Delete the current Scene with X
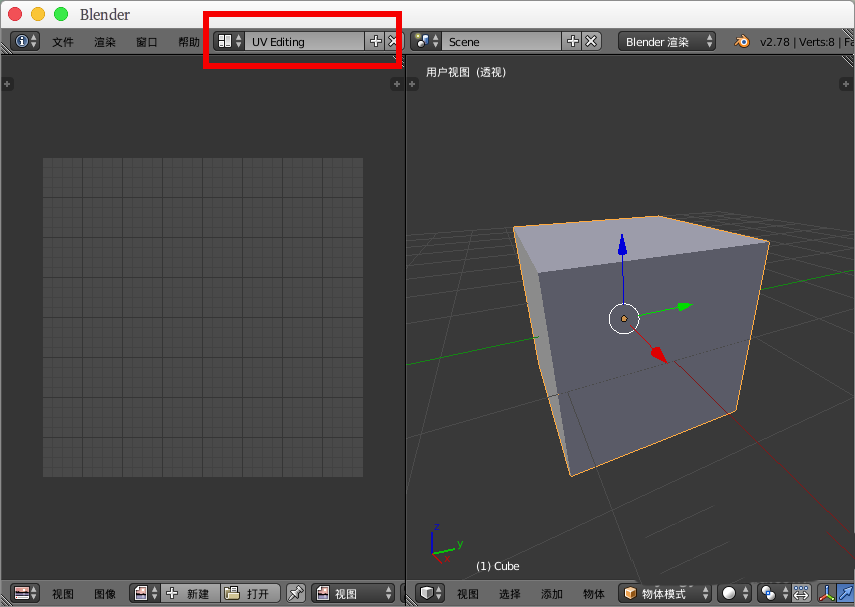 pyautogui.click(x=591, y=41)
